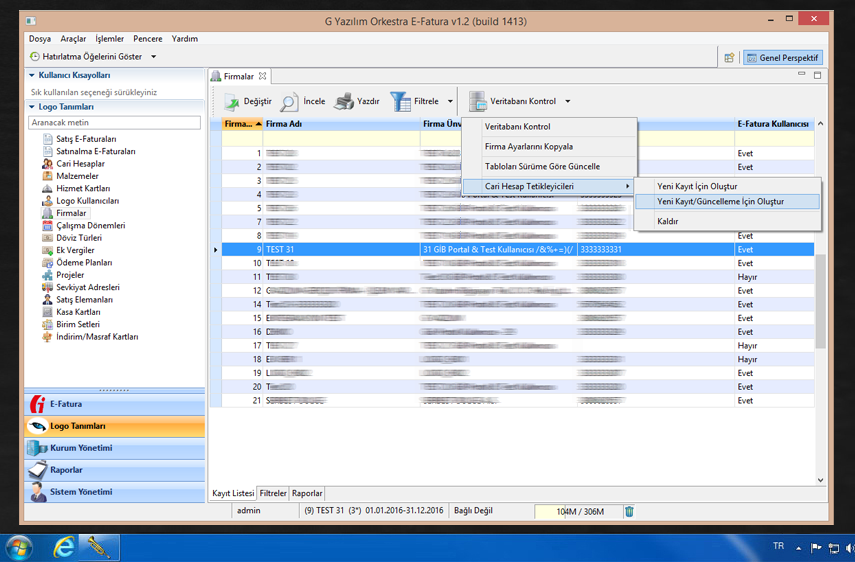The width and height of the screenshot is (855, 562).
Task: Click the Cari Hesaplar icon
Action: point(47,164)
